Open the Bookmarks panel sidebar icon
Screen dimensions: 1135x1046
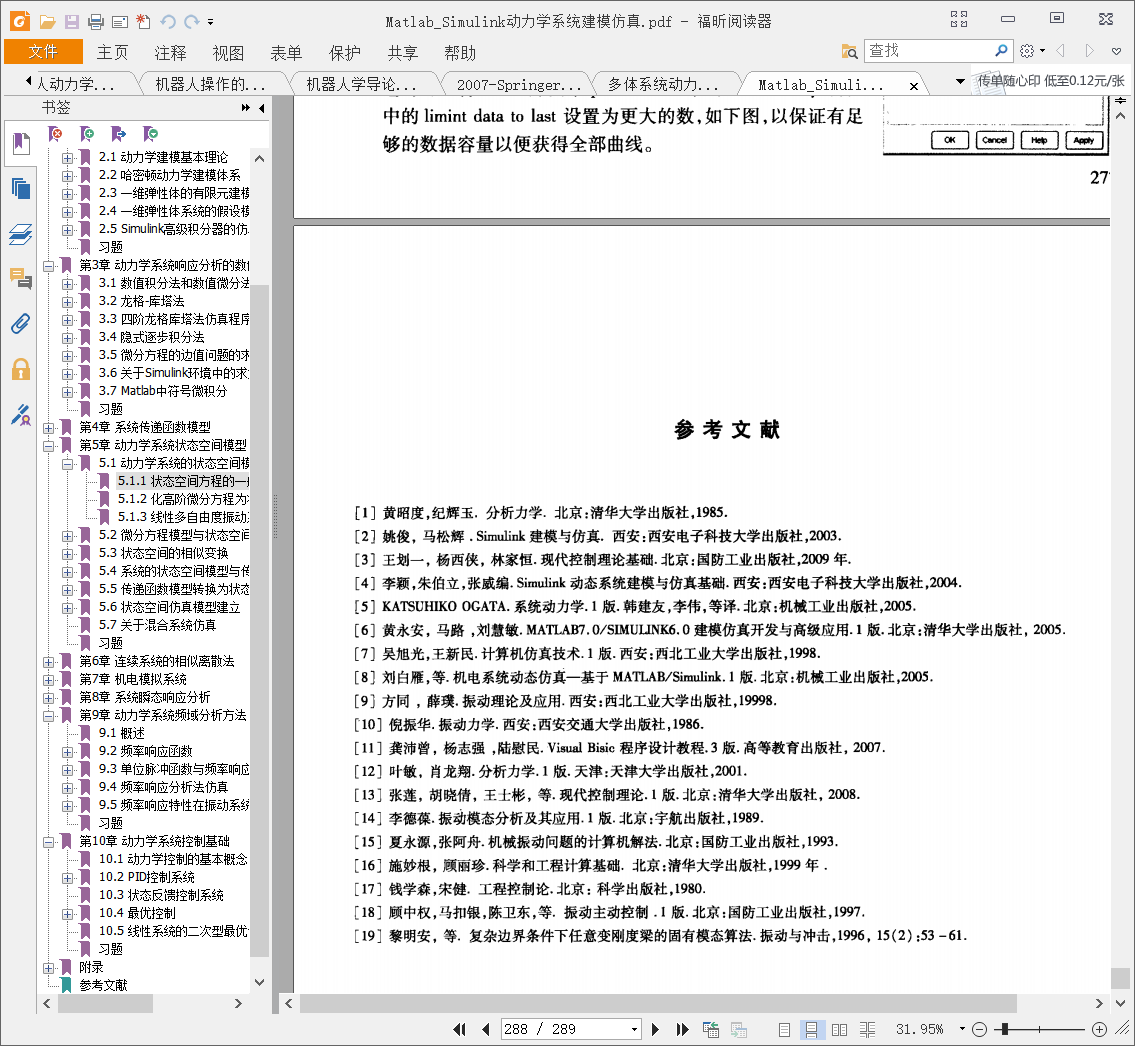(21, 143)
